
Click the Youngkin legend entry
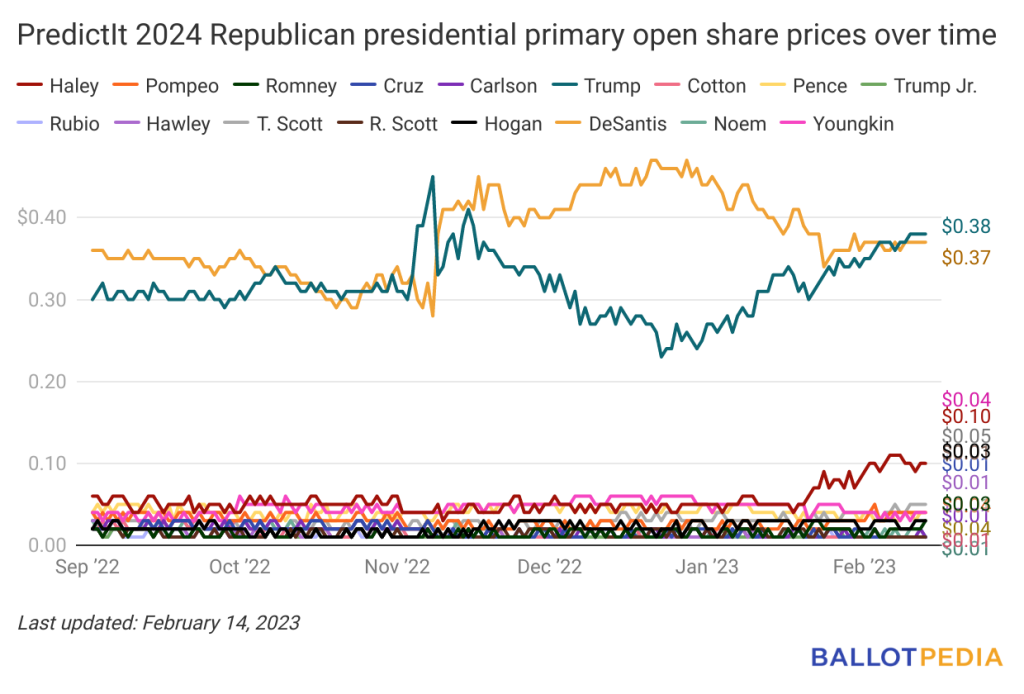tap(837, 124)
